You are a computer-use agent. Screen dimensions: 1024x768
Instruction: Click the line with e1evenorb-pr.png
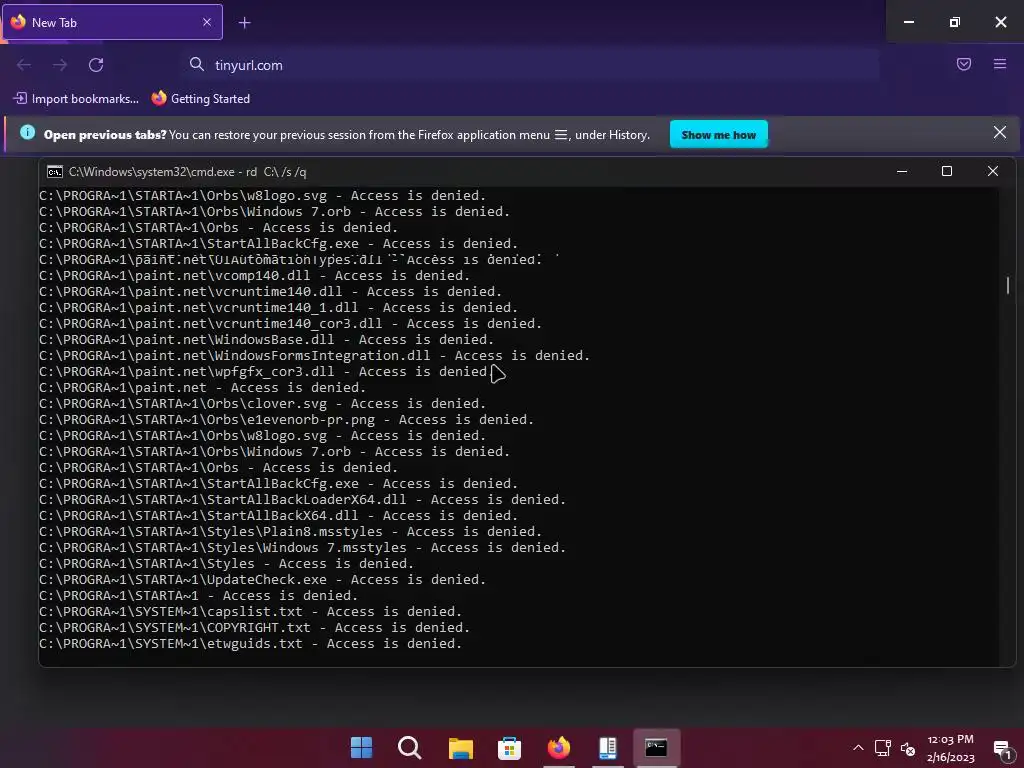click(286, 419)
